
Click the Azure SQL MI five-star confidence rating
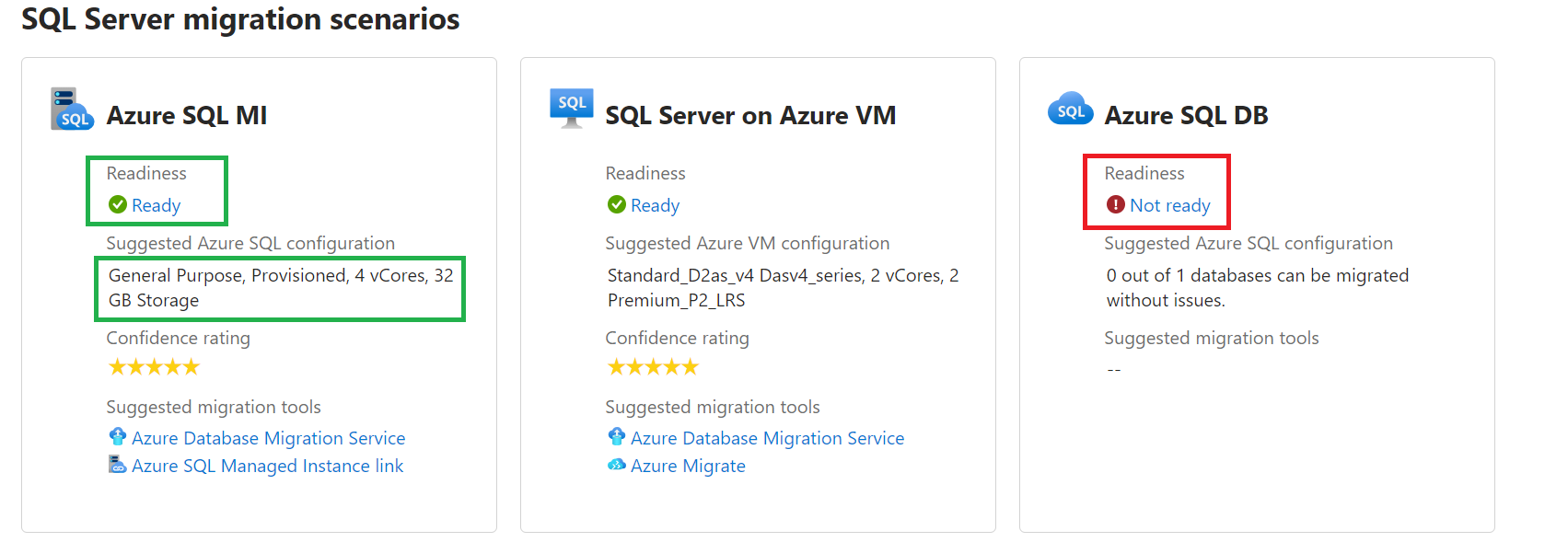click(154, 367)
